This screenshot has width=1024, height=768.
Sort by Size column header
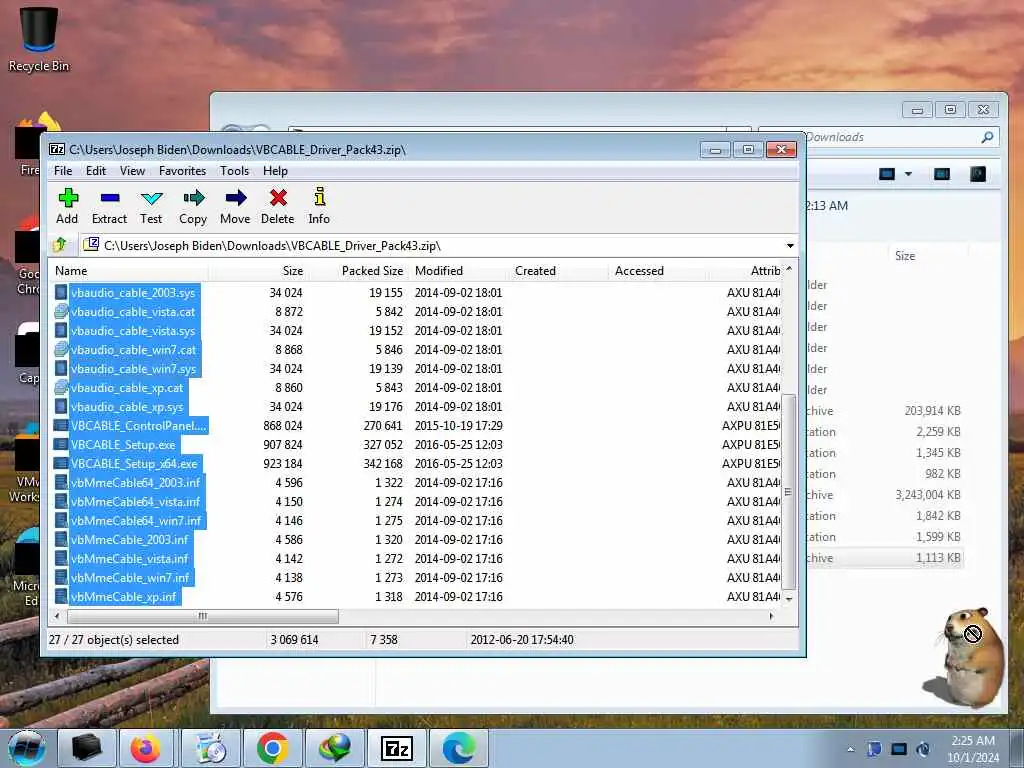258,270
